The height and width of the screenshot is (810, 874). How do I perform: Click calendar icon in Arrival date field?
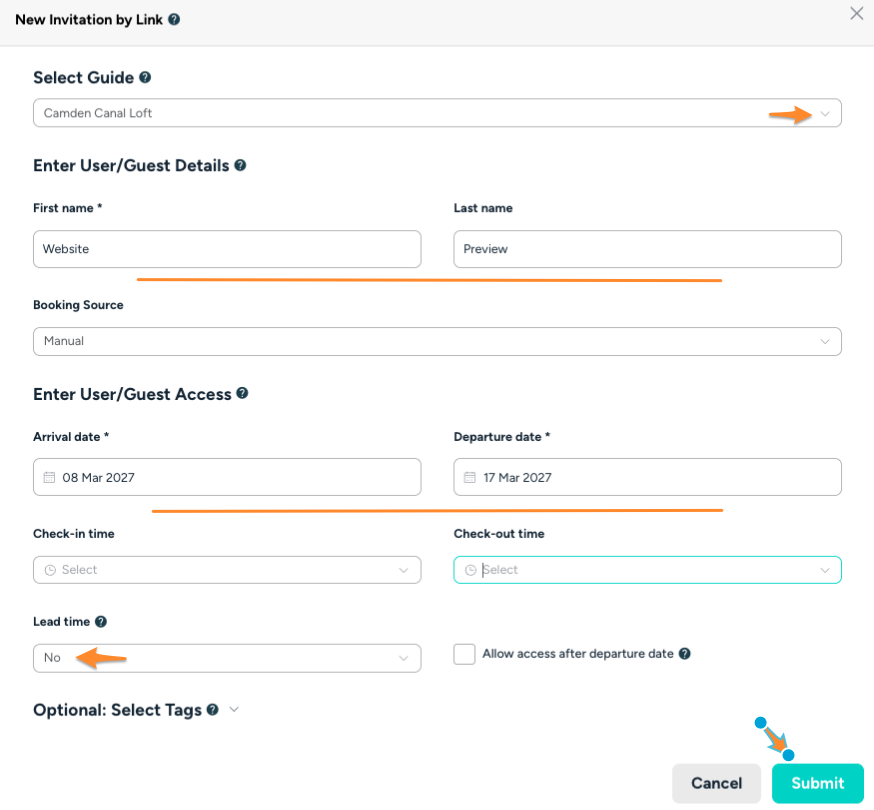(x=49, y=478)
